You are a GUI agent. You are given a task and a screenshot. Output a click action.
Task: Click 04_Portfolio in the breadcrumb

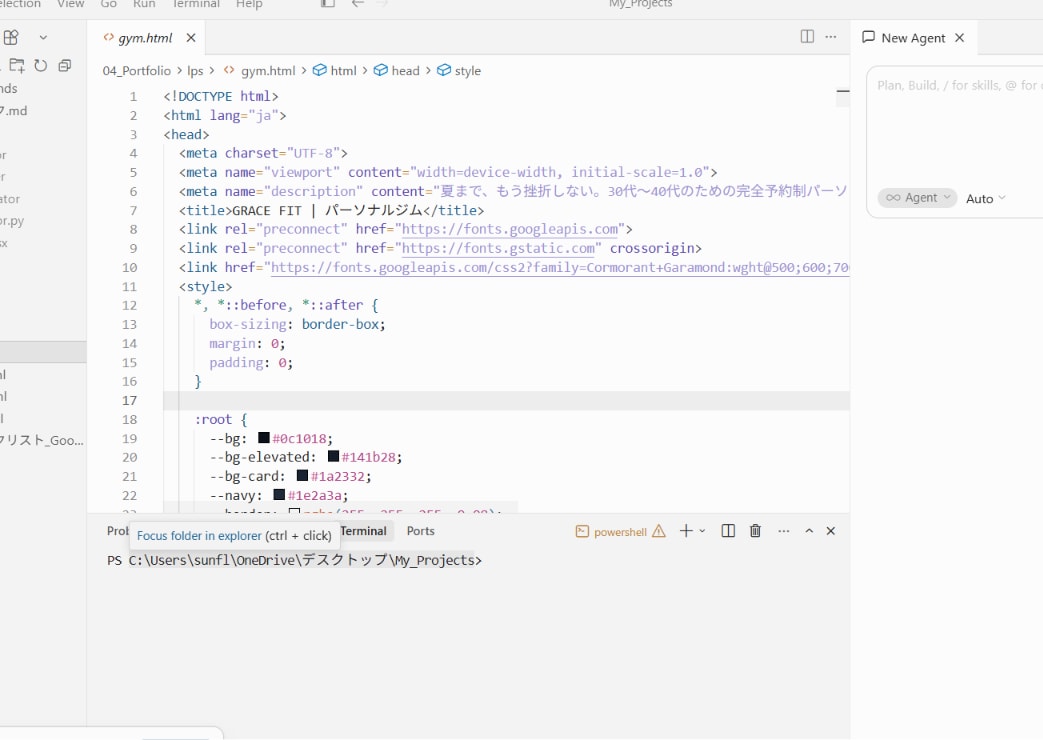[136, 71]
